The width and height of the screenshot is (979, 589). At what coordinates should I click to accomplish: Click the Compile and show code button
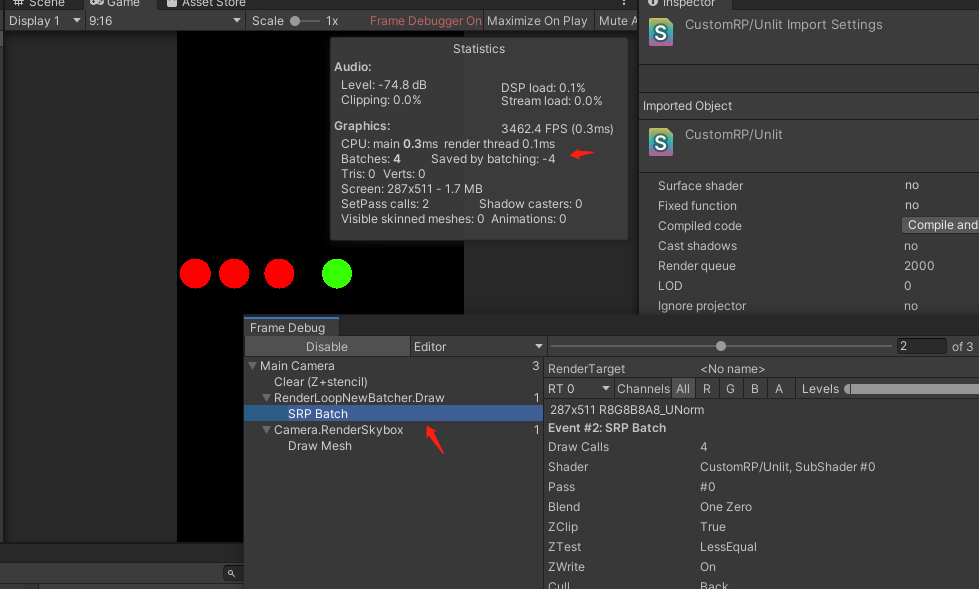point(940,226)
